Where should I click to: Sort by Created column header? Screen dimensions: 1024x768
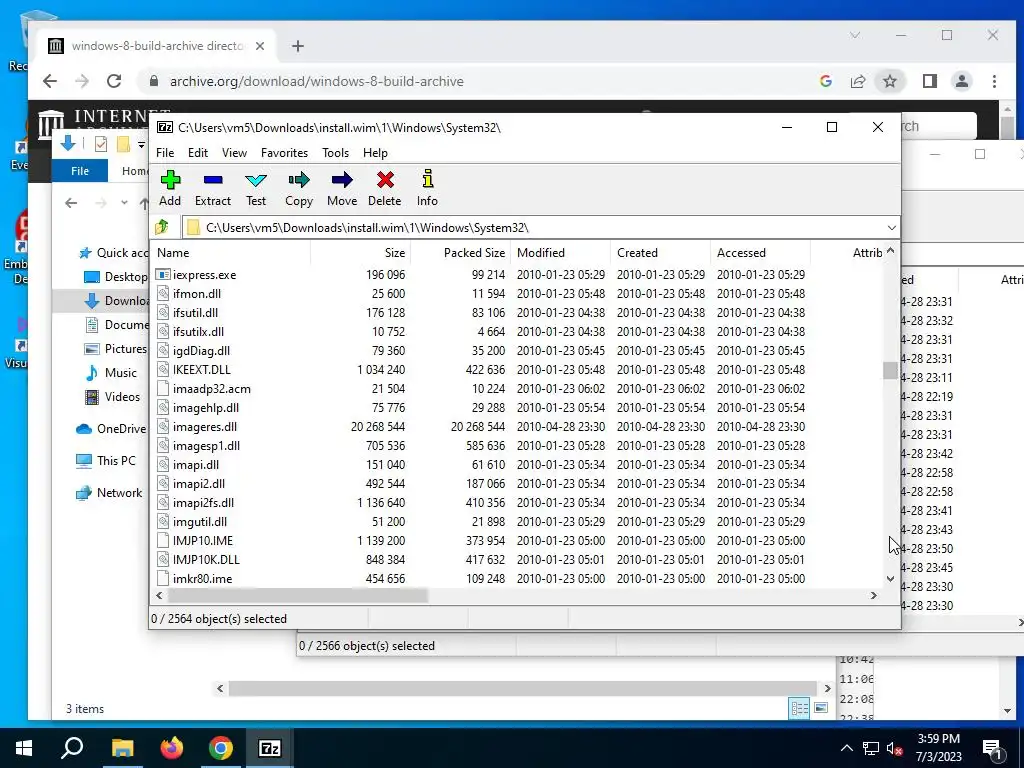[661, 253]
